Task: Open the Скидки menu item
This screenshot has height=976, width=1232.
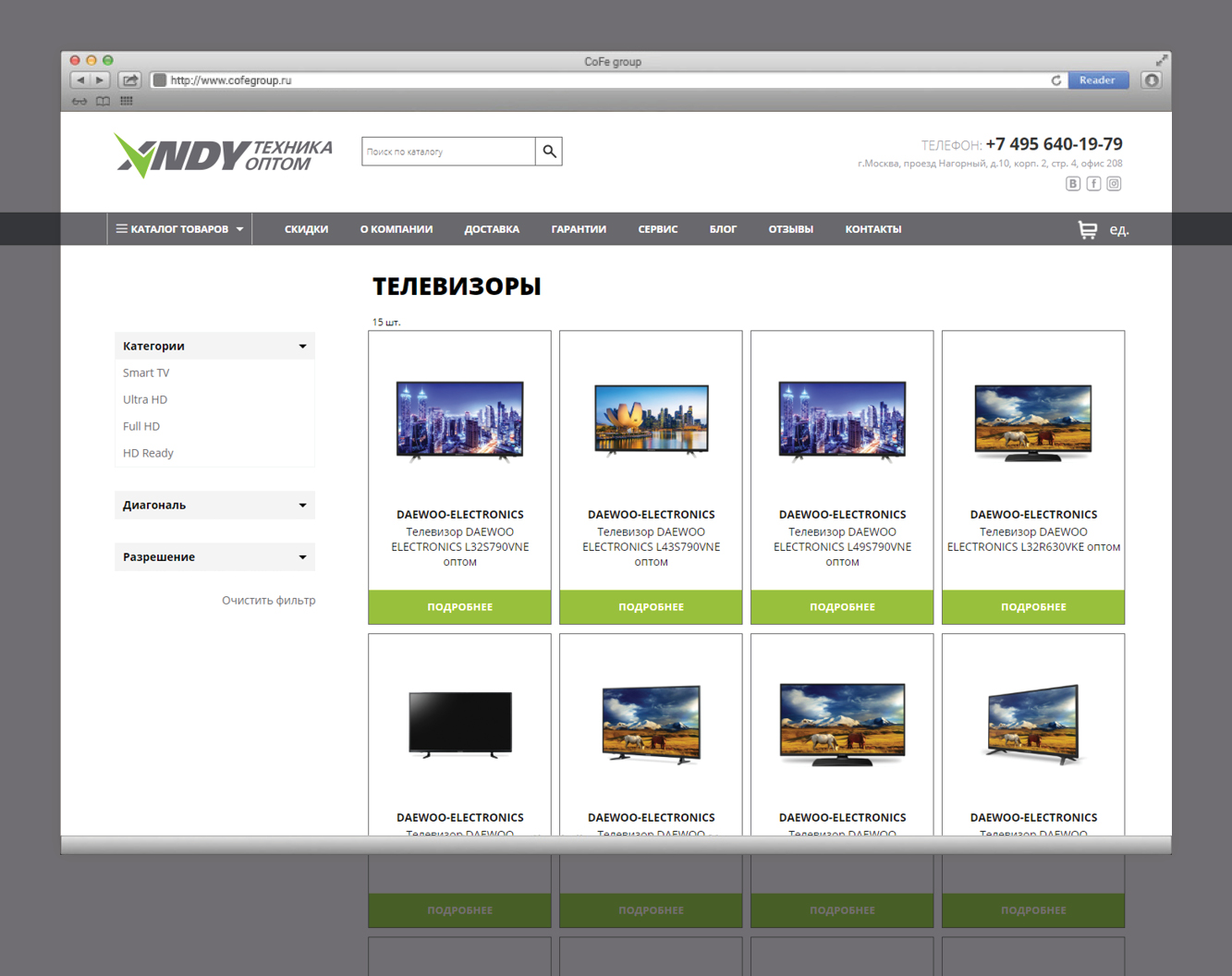Action: (306, 229)
